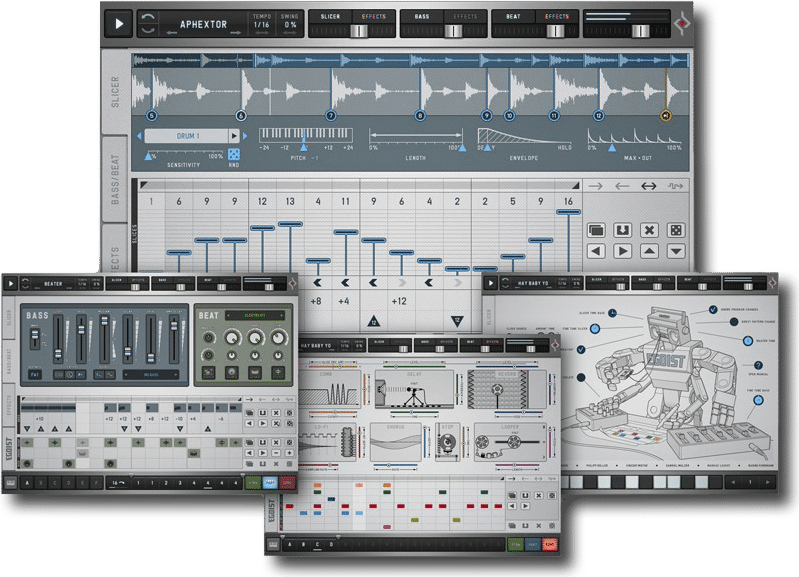Screen dimensions: 799x577
Task: Select pattern A in Beater bottom bar
Action: coord(27,482)
